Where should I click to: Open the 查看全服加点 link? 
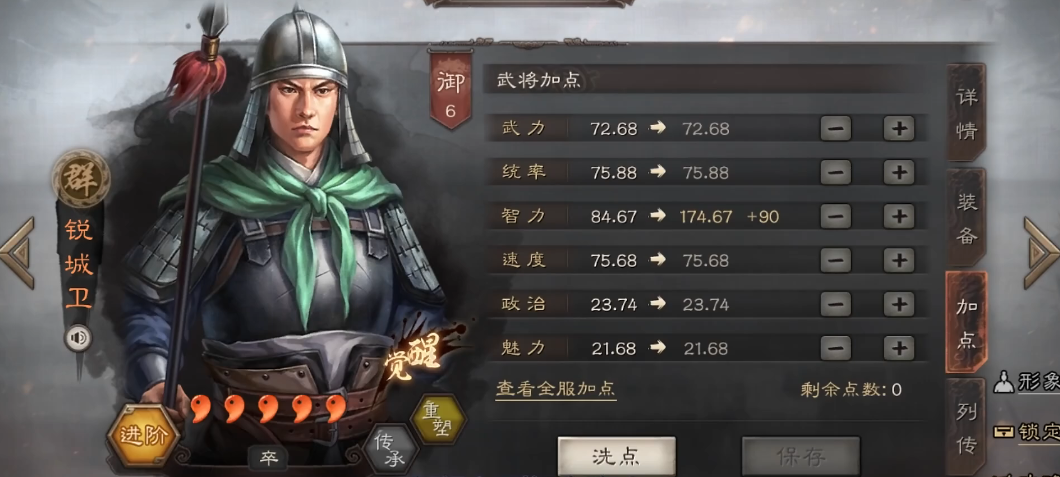point(556,388)
